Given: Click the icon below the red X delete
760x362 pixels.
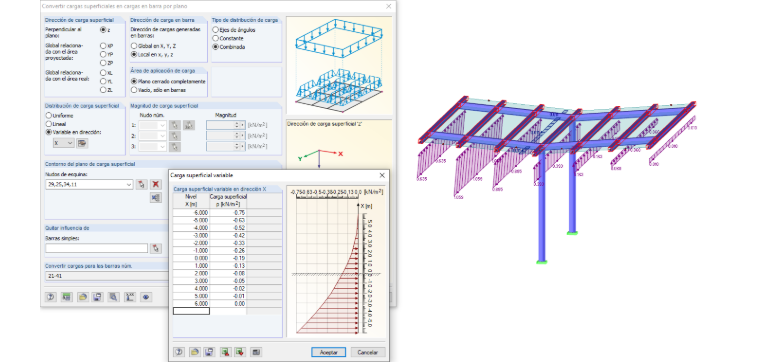Looking at the screenshot, I should [x=156, y=198].
